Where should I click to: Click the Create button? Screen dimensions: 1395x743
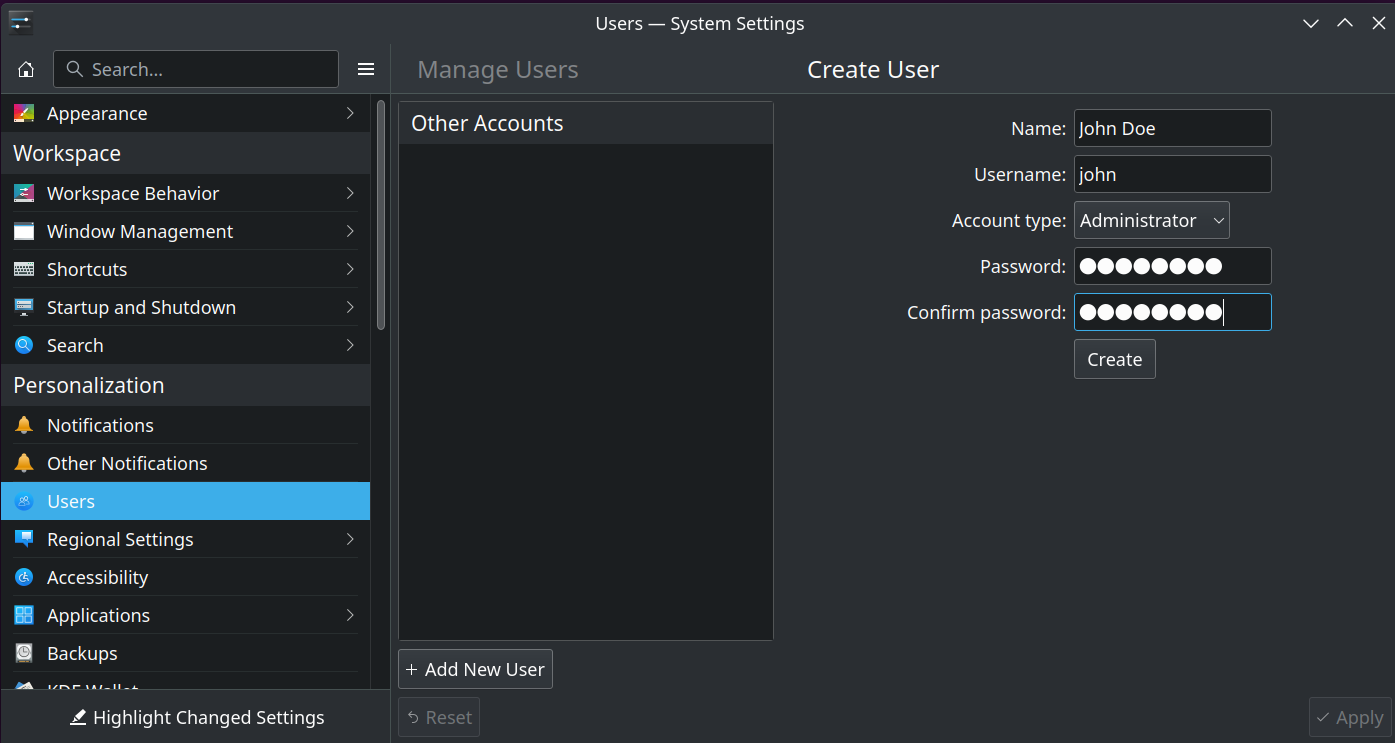pyautogui.click(x=1114, y=358)
